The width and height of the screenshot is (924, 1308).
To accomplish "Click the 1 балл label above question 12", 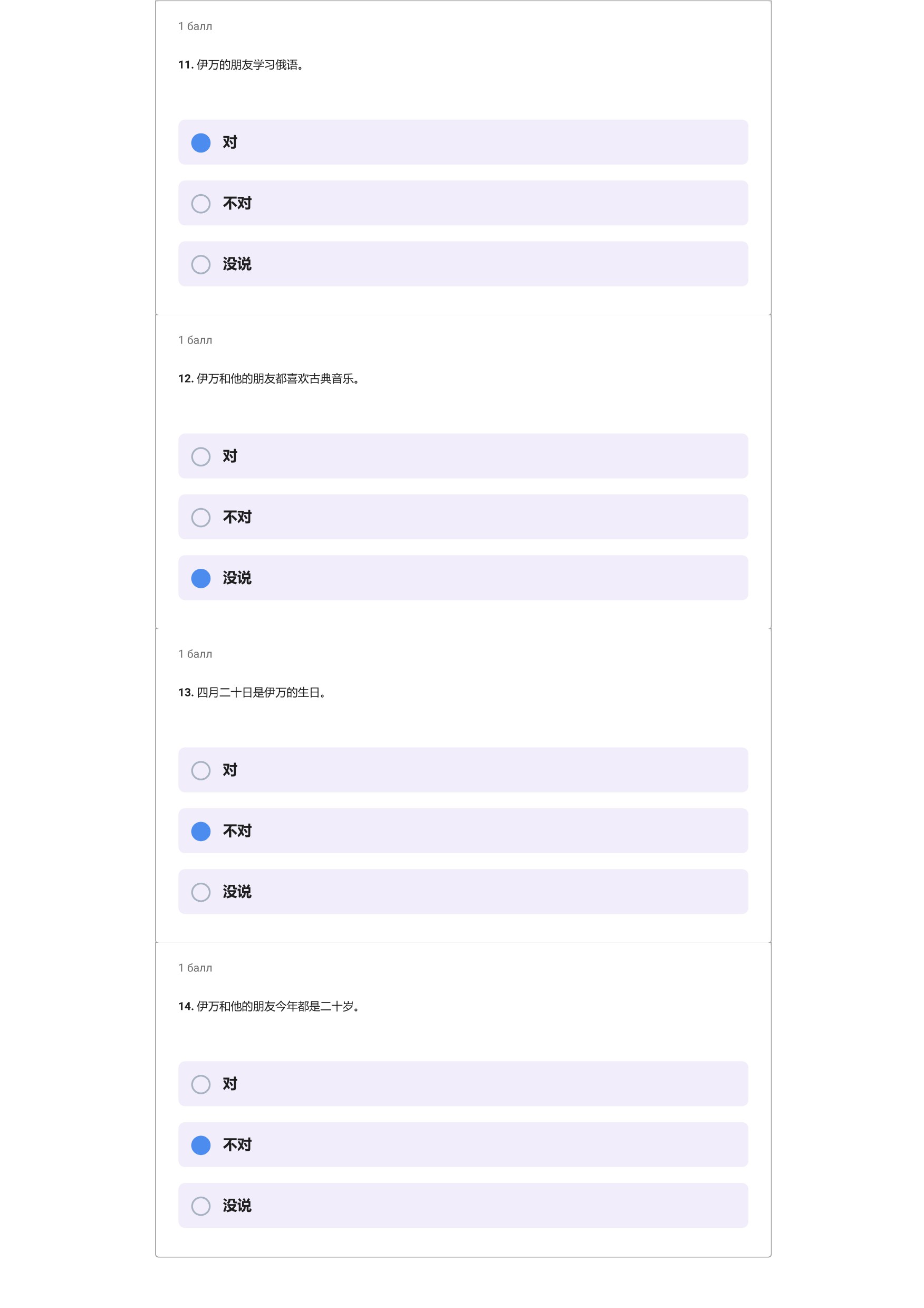I will pyautogui.click(x=195, y=340).
